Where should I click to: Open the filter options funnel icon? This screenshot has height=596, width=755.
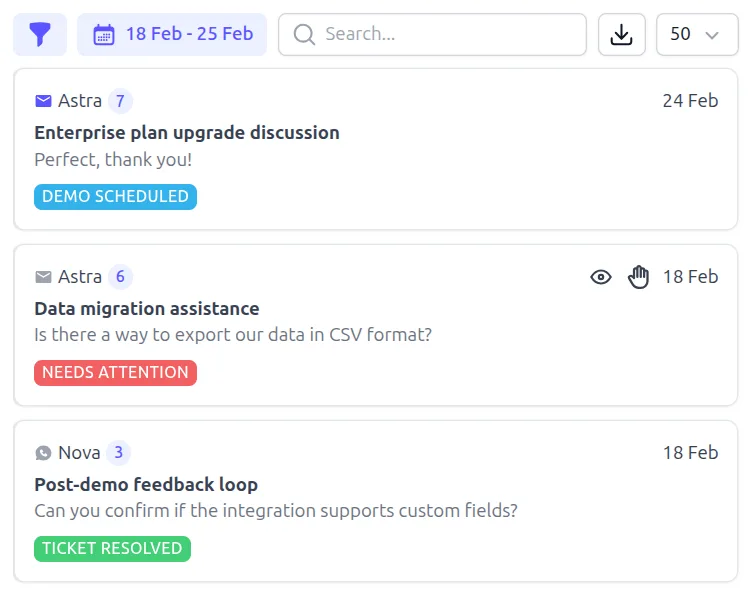[40, 35]
